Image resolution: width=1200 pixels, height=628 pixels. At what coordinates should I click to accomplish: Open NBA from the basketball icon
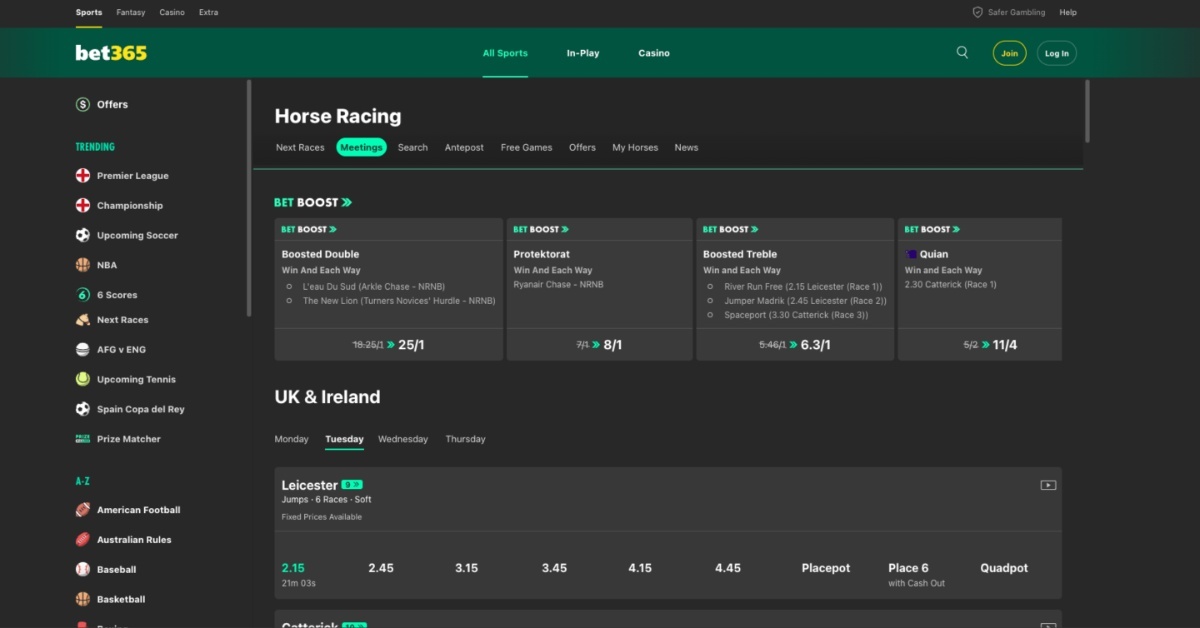82,264
